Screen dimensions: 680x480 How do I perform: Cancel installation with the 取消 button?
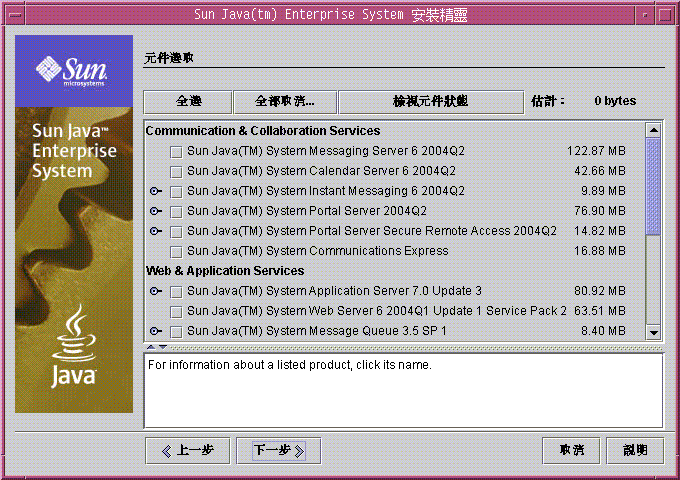pyautogui.click(x=571, y=451)
